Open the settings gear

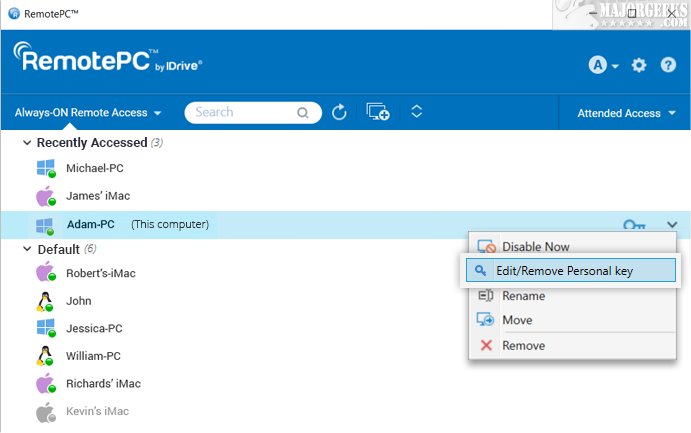click(x=639, y=65)
